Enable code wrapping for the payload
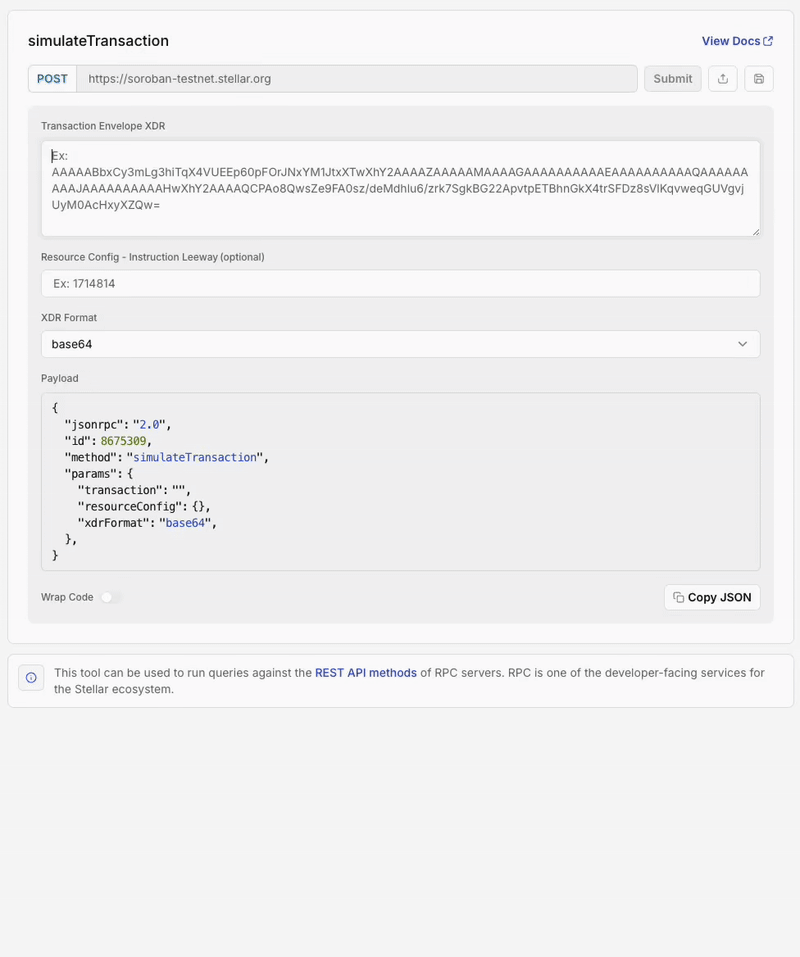800x957 pixels. (x=110, y=597)
